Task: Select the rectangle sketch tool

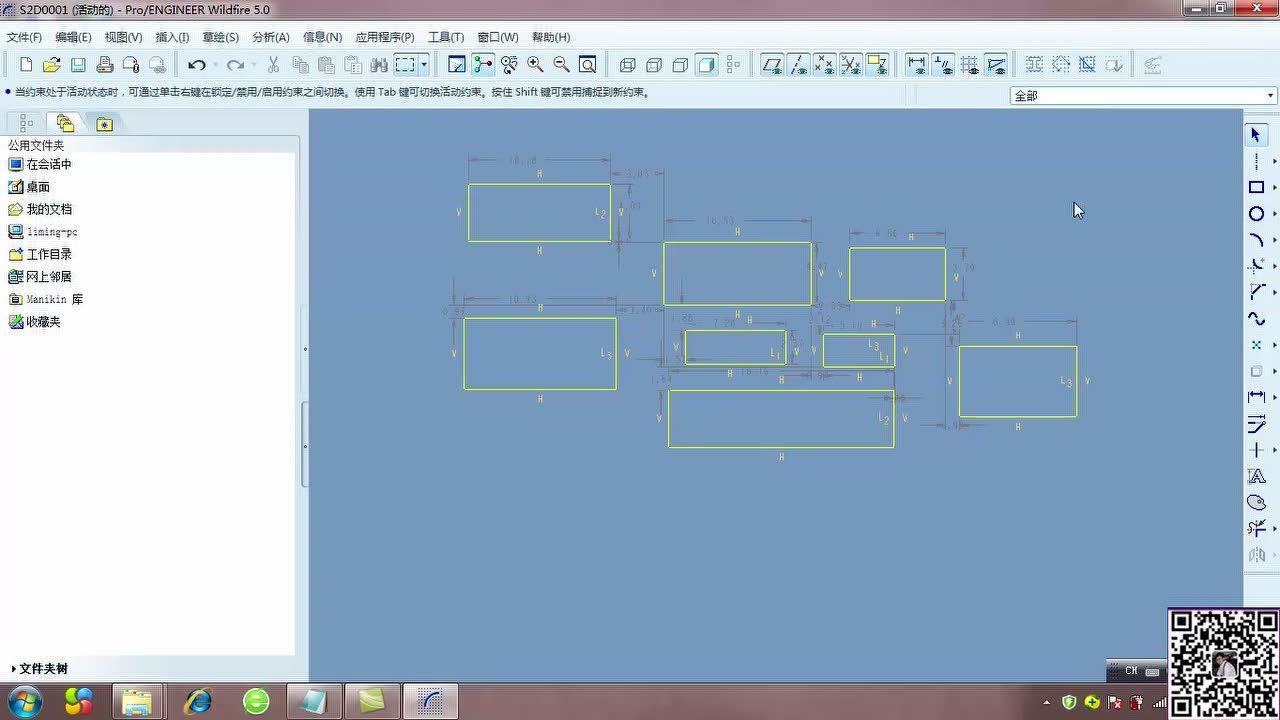Action: (1256, 187)
